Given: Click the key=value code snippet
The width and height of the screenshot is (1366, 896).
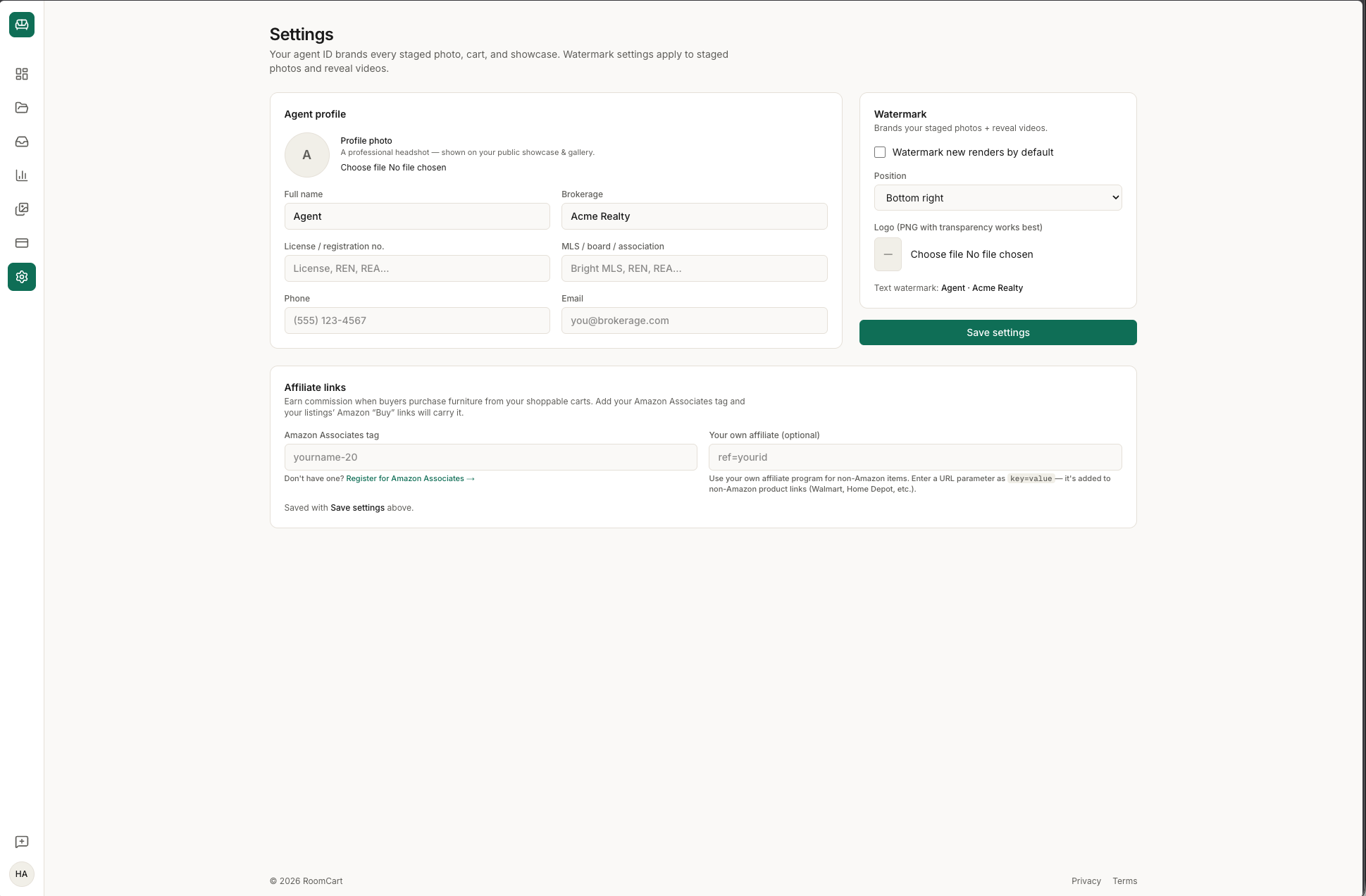Looking at the screenshot, I should point(1031,478).
